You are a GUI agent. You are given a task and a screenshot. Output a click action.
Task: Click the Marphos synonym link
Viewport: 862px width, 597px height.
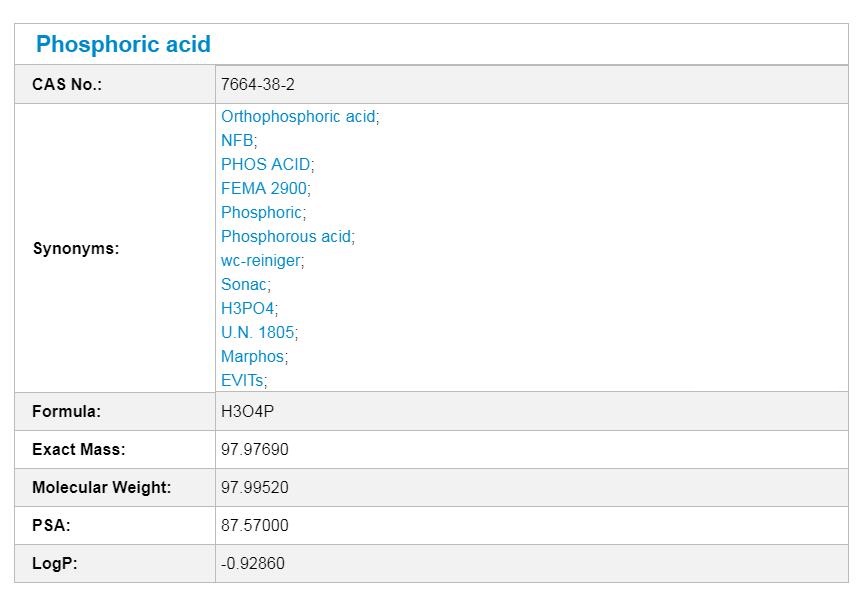[x=253, y=356]
